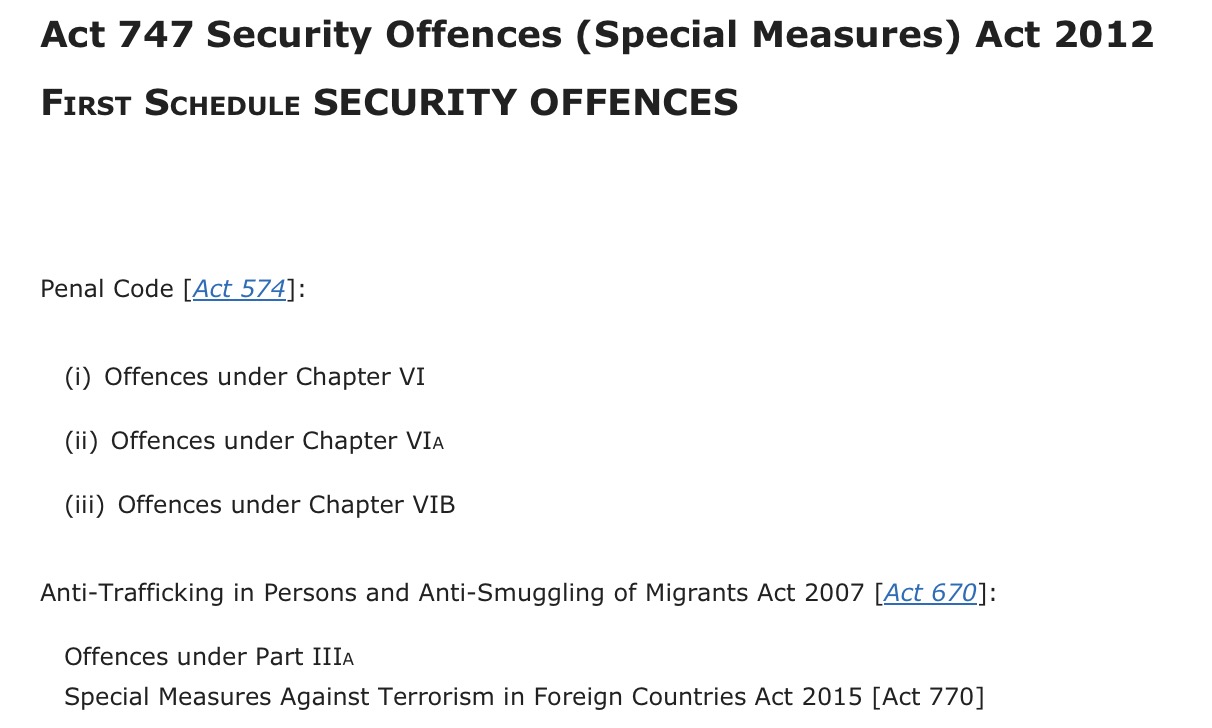The height and width of the screenshot is (728, 1212).
Task: Click the Act 747 main title heading
Action: [597, 36]
